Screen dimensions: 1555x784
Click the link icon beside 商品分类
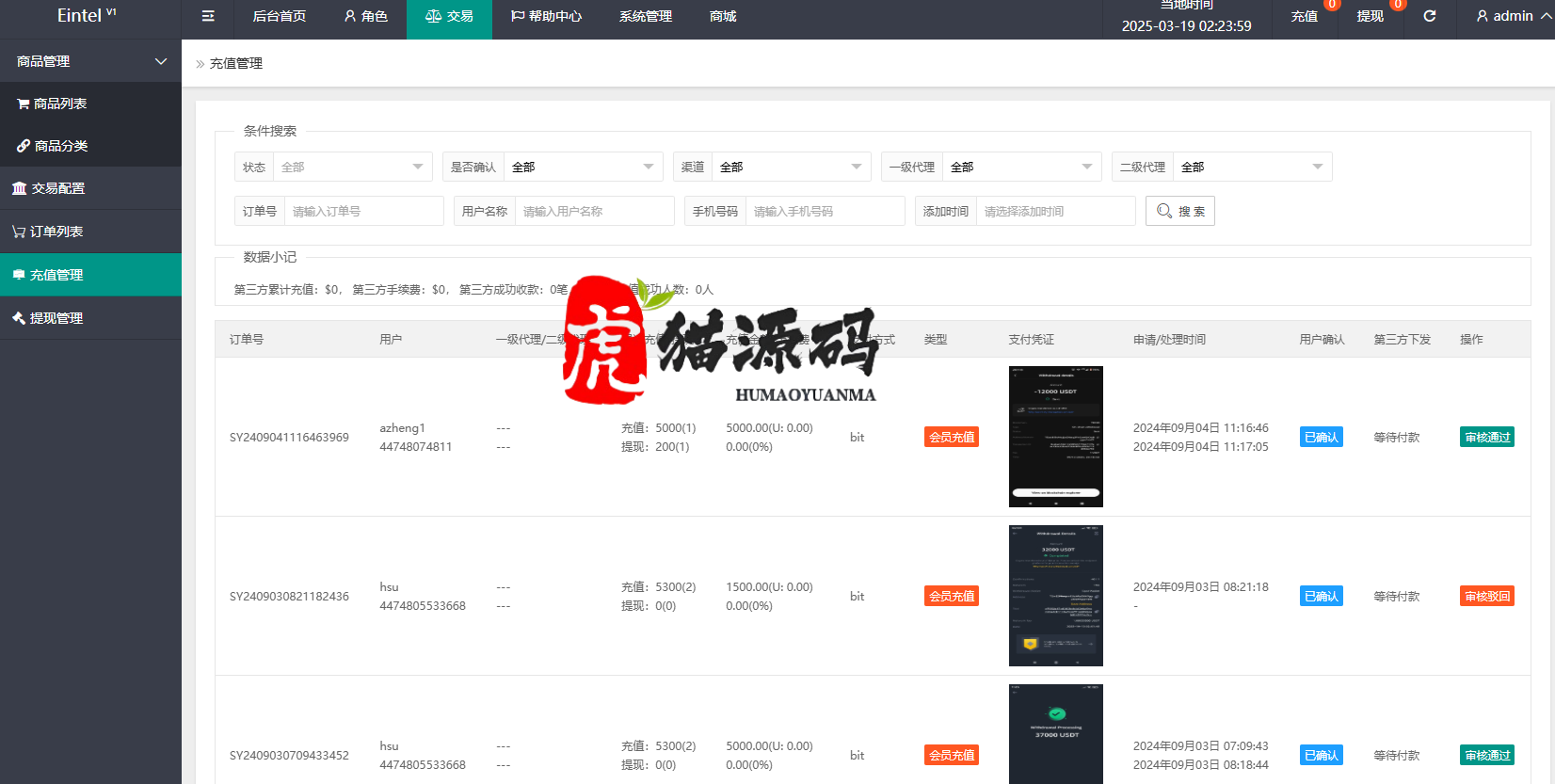[24, 146]
